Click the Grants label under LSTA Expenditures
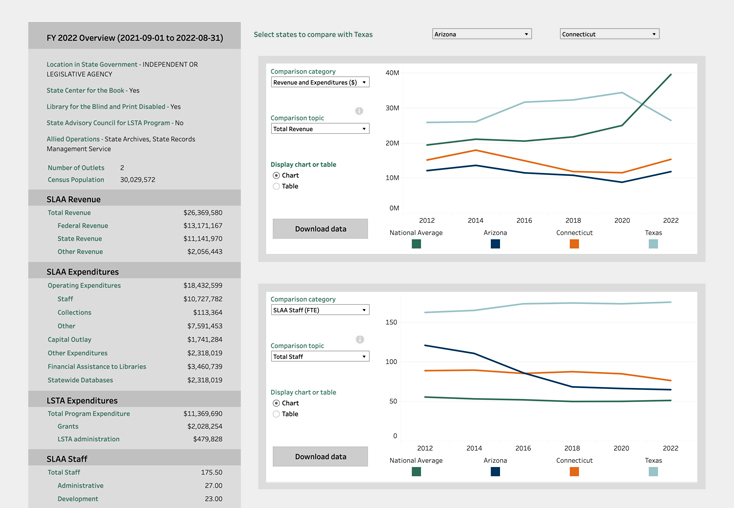Image resolution: width=734 pixels, height=508 pixels. (x=68, y=427)
